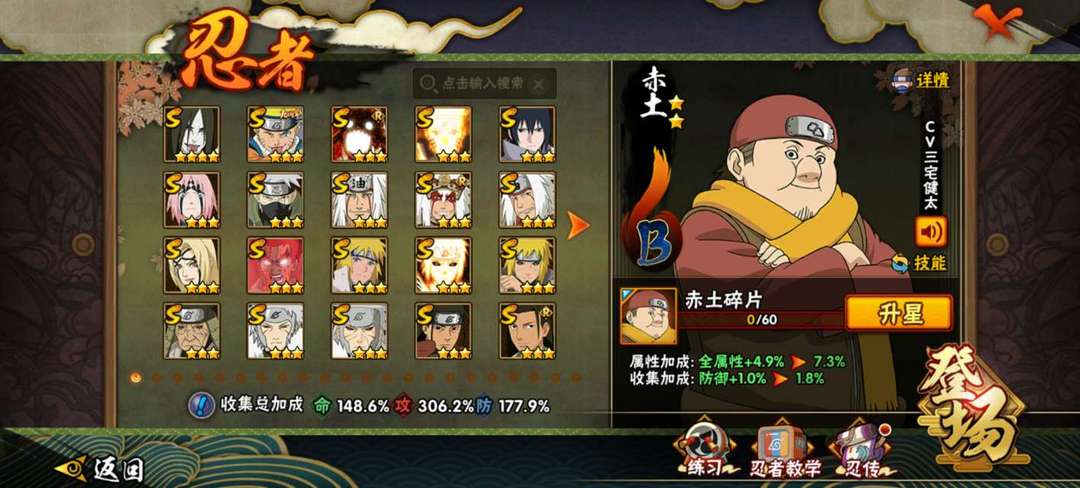Open the 忍传 ninja story icon
This screenshot has width=1080, height=488.
864,450
